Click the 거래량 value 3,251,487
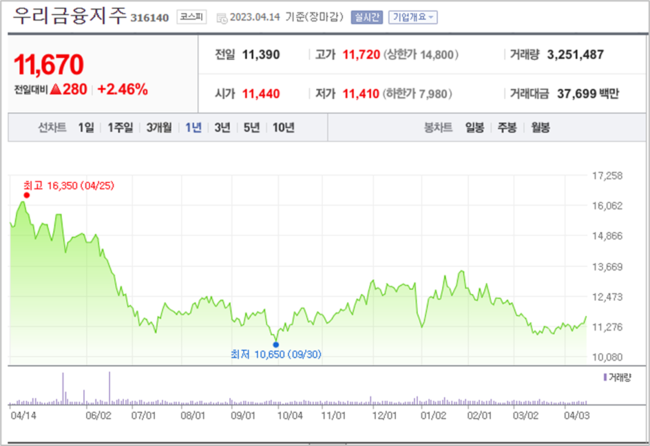Screen dimensions: 650x446 (575, 55)
